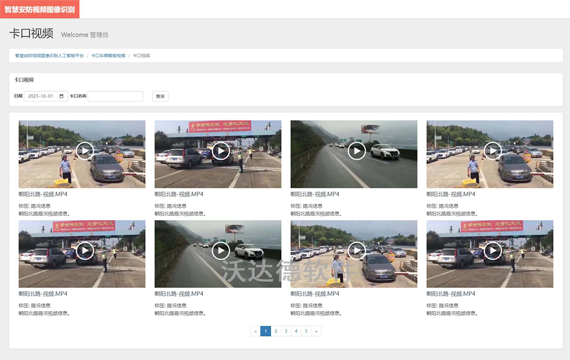The height and width of the screenshot is (360, 570).
Task: Go to page 4 in pagination
Action: pos(296,331)
